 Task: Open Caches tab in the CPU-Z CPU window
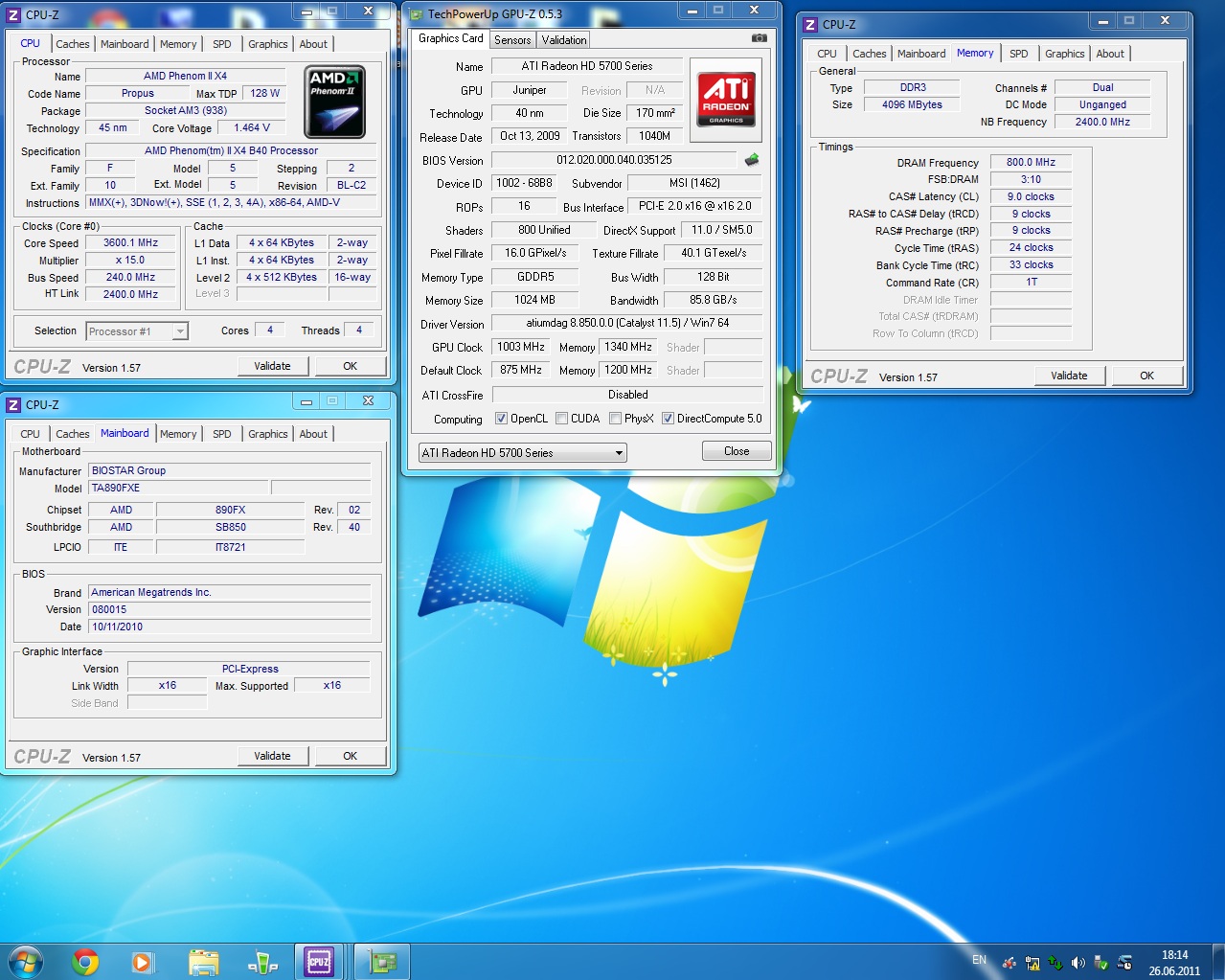click(x=72, y=44)
